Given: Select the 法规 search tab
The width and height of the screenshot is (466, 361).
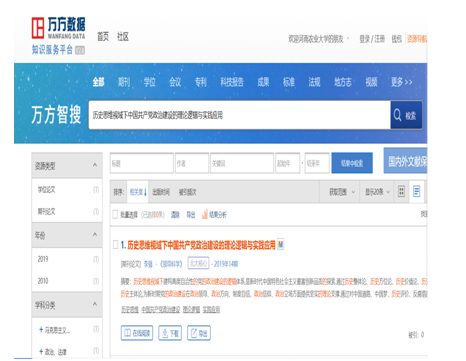Looking at the screenshot, I should click(x=314, y=82).
